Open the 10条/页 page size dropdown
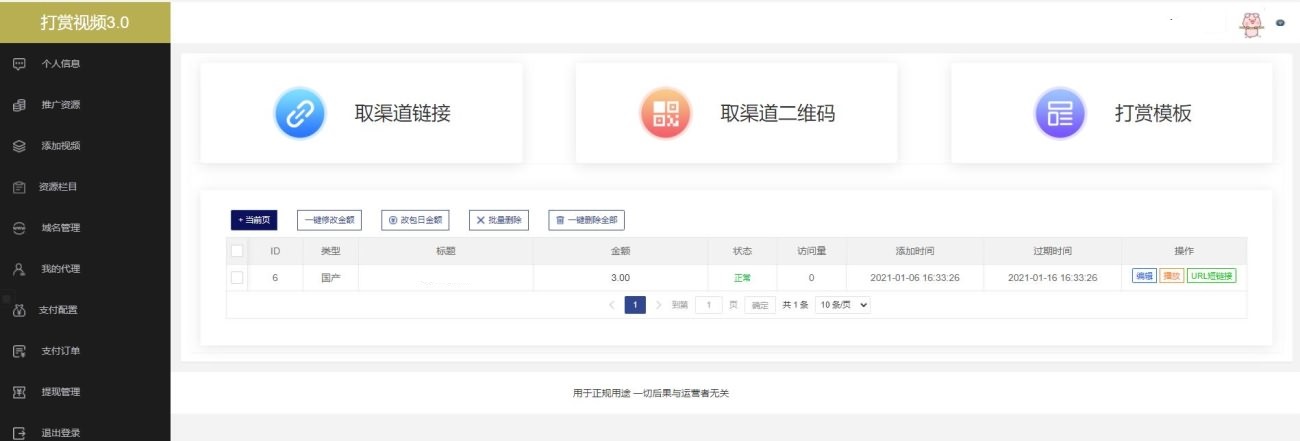The height and width of the screenshot is (441, 1300). [x=843, y=305]
